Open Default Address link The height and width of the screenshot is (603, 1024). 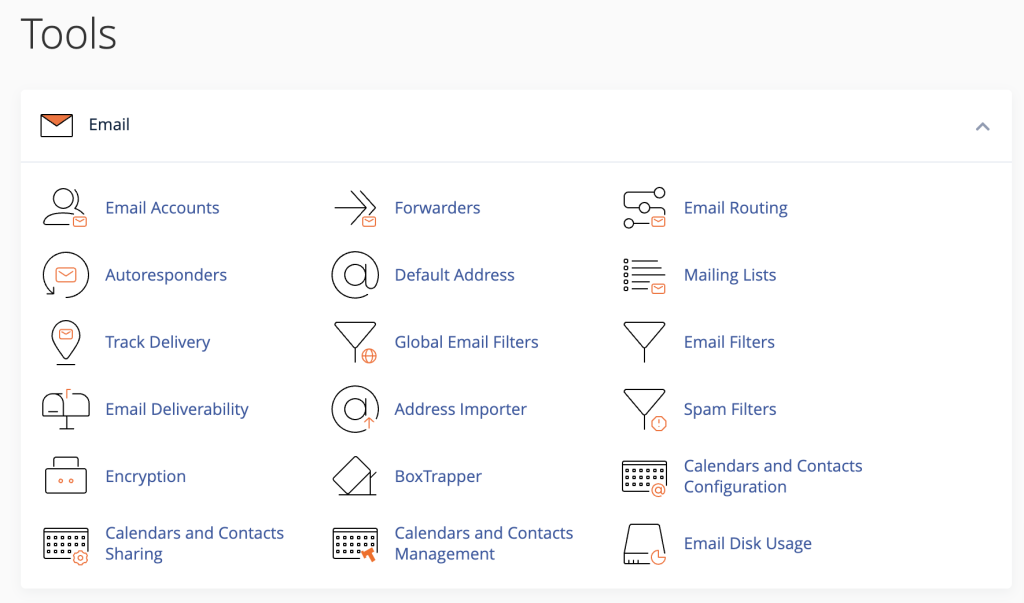point(455,275)
